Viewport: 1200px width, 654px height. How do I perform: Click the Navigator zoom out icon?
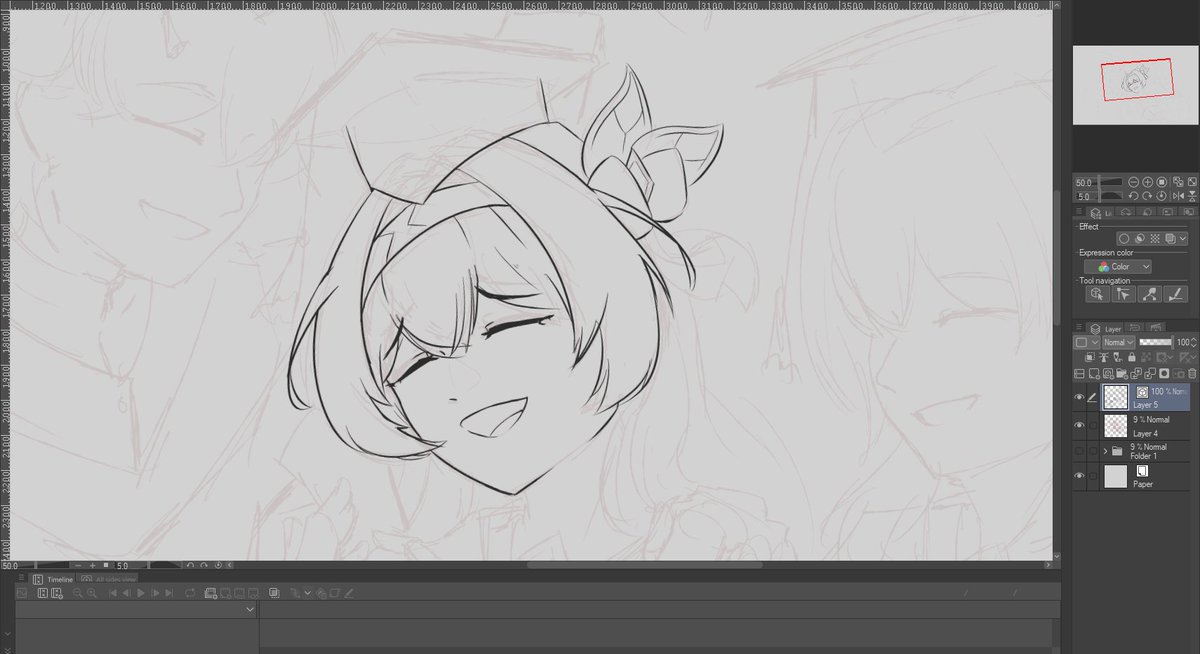tap(1133, 182)
